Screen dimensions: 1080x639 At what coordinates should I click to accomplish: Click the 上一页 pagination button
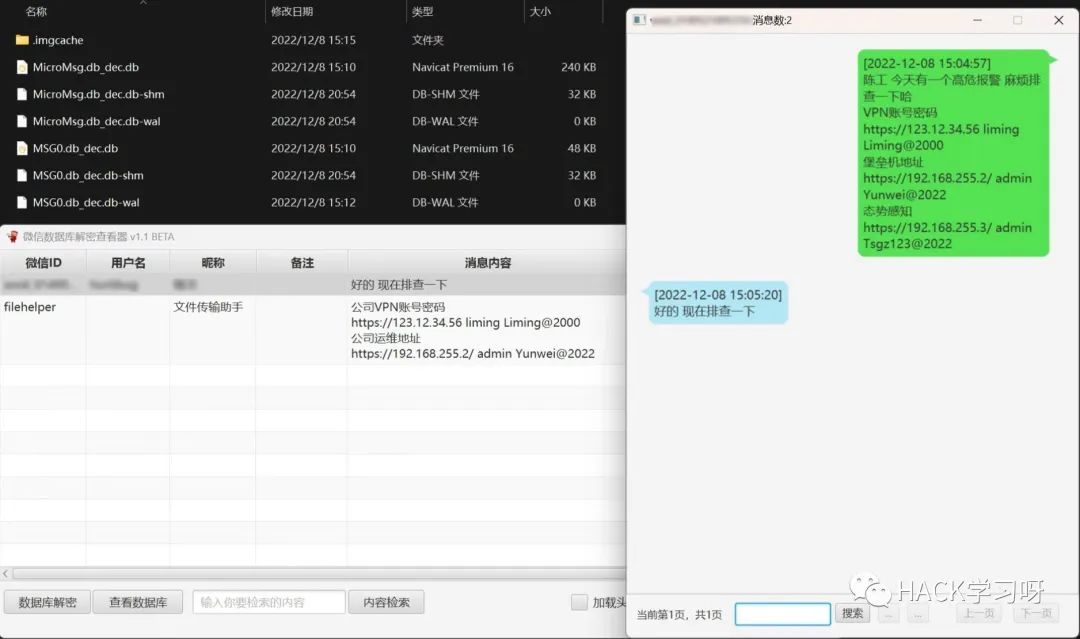pos(979,613)
